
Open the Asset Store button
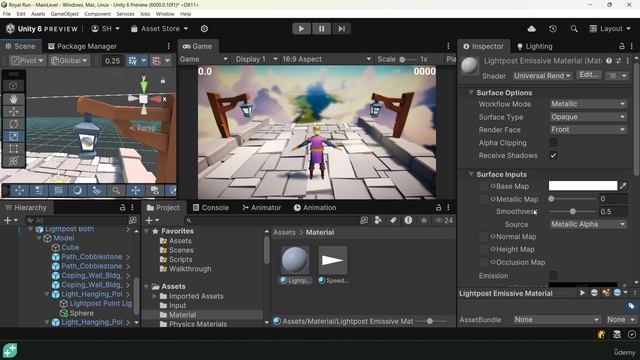159,29
